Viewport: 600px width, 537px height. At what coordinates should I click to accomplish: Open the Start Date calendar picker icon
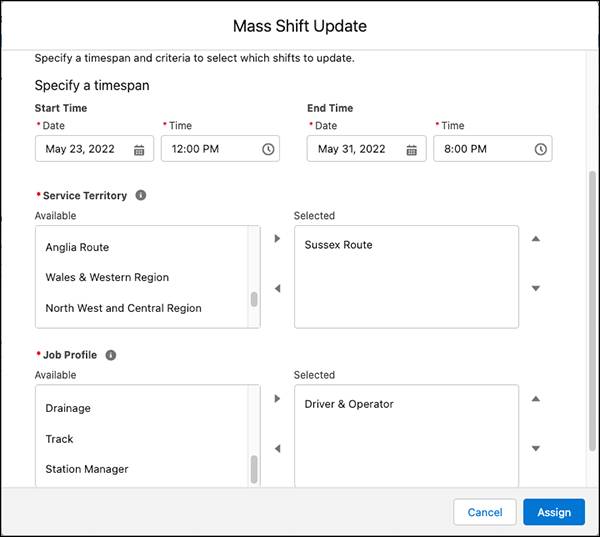coord(139,150)
